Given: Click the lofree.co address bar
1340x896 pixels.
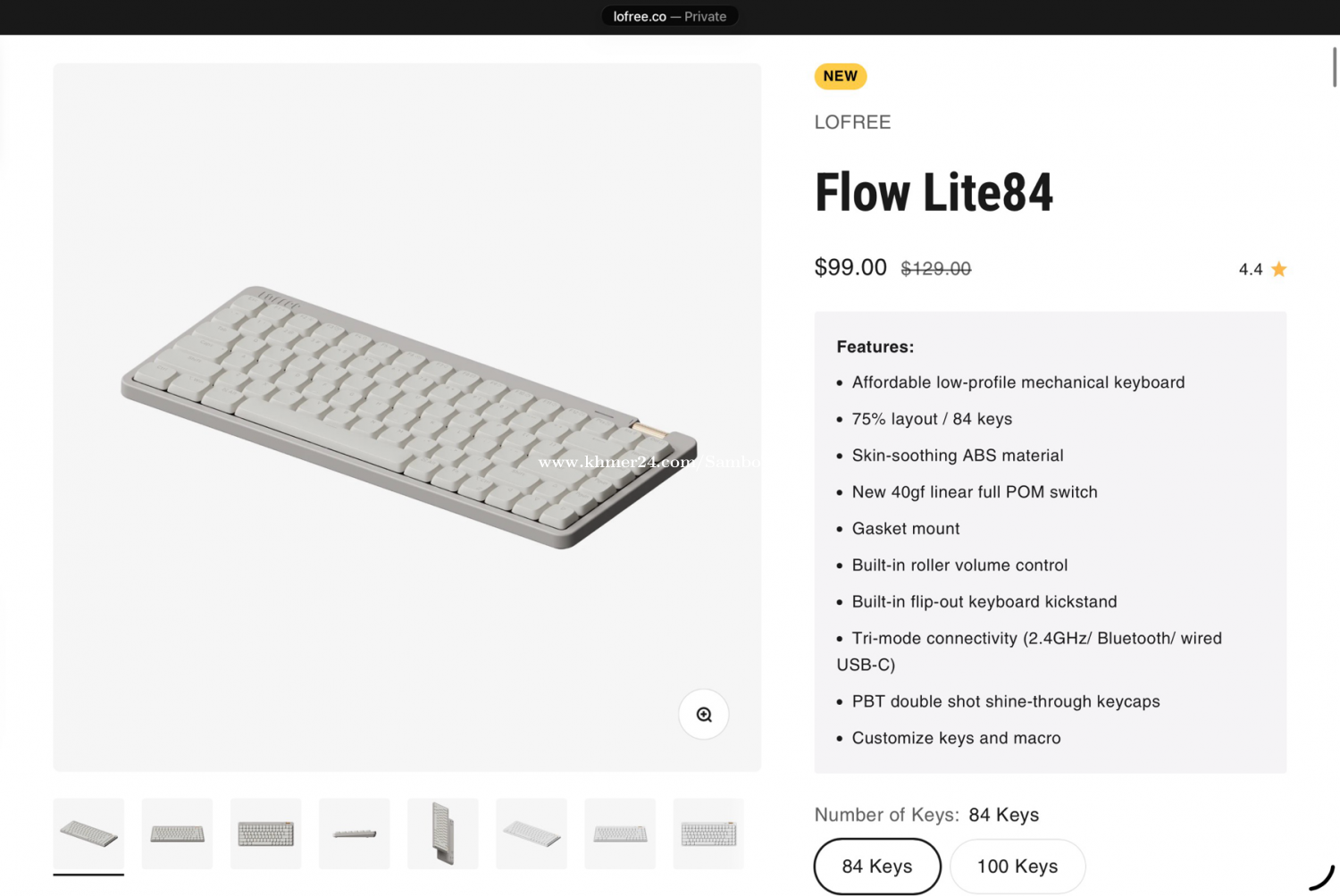Looking at the screenshot, I should (670, 16).
